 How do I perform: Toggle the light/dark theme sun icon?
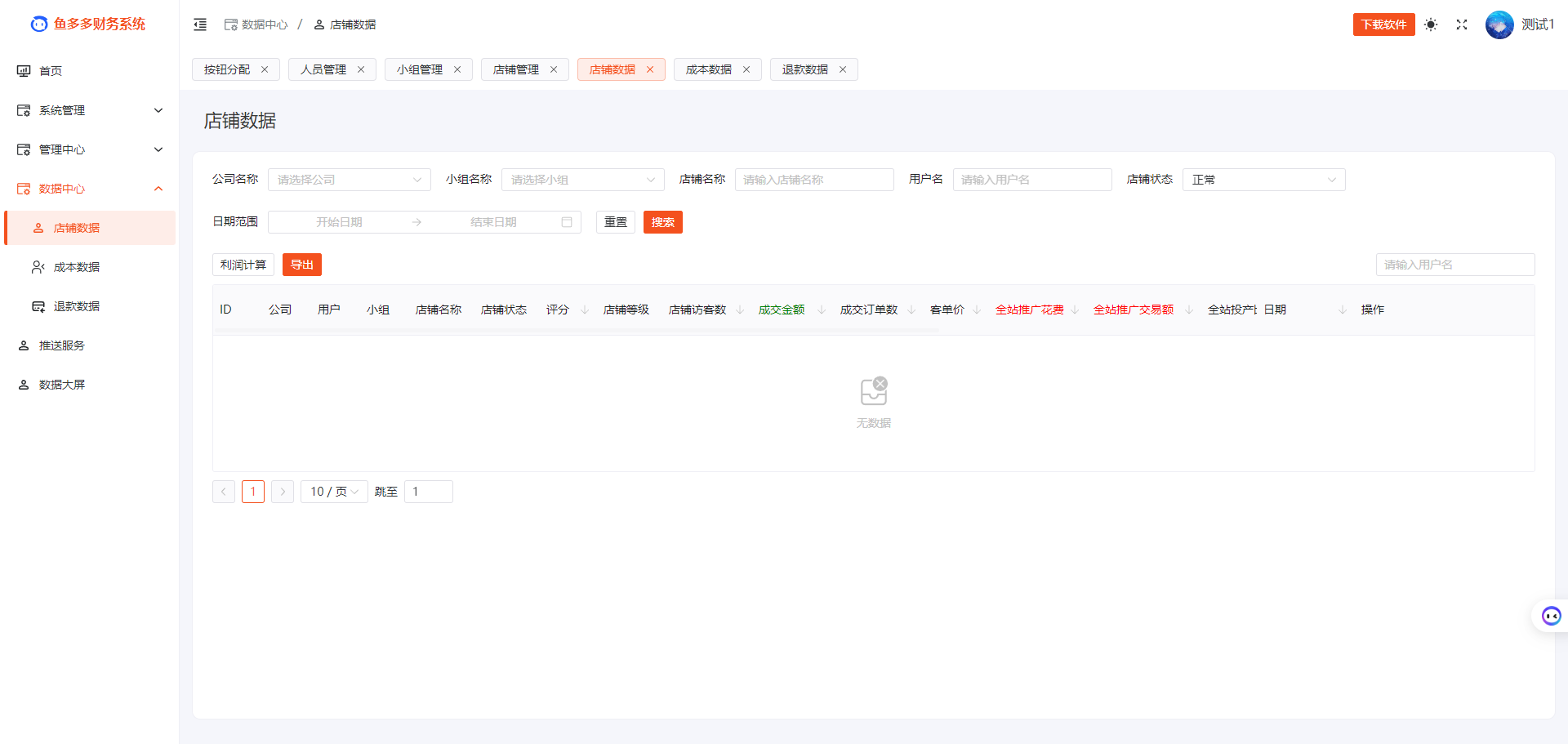coord(1430,25)
